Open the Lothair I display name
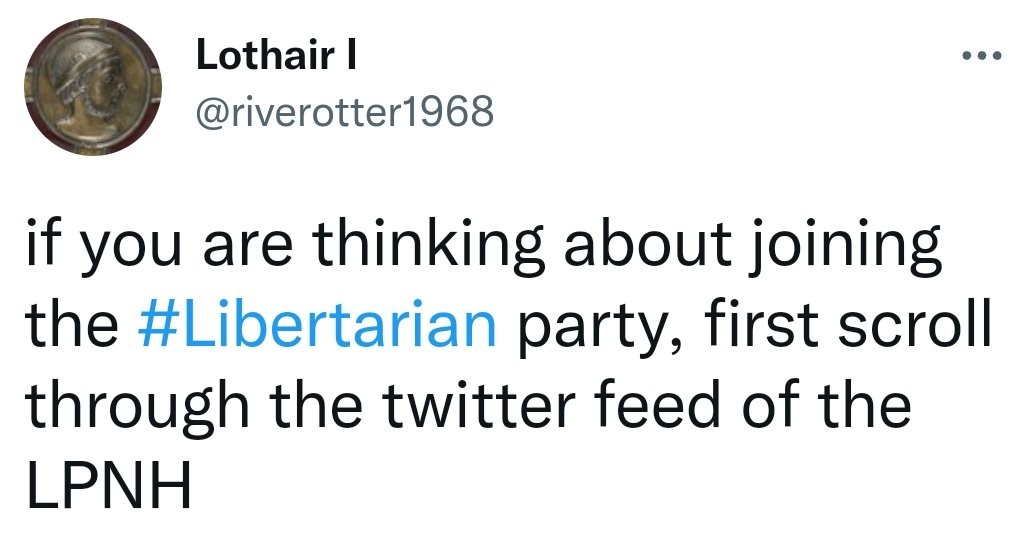The width and height of the screenshot is (1020, 555). 277,55
